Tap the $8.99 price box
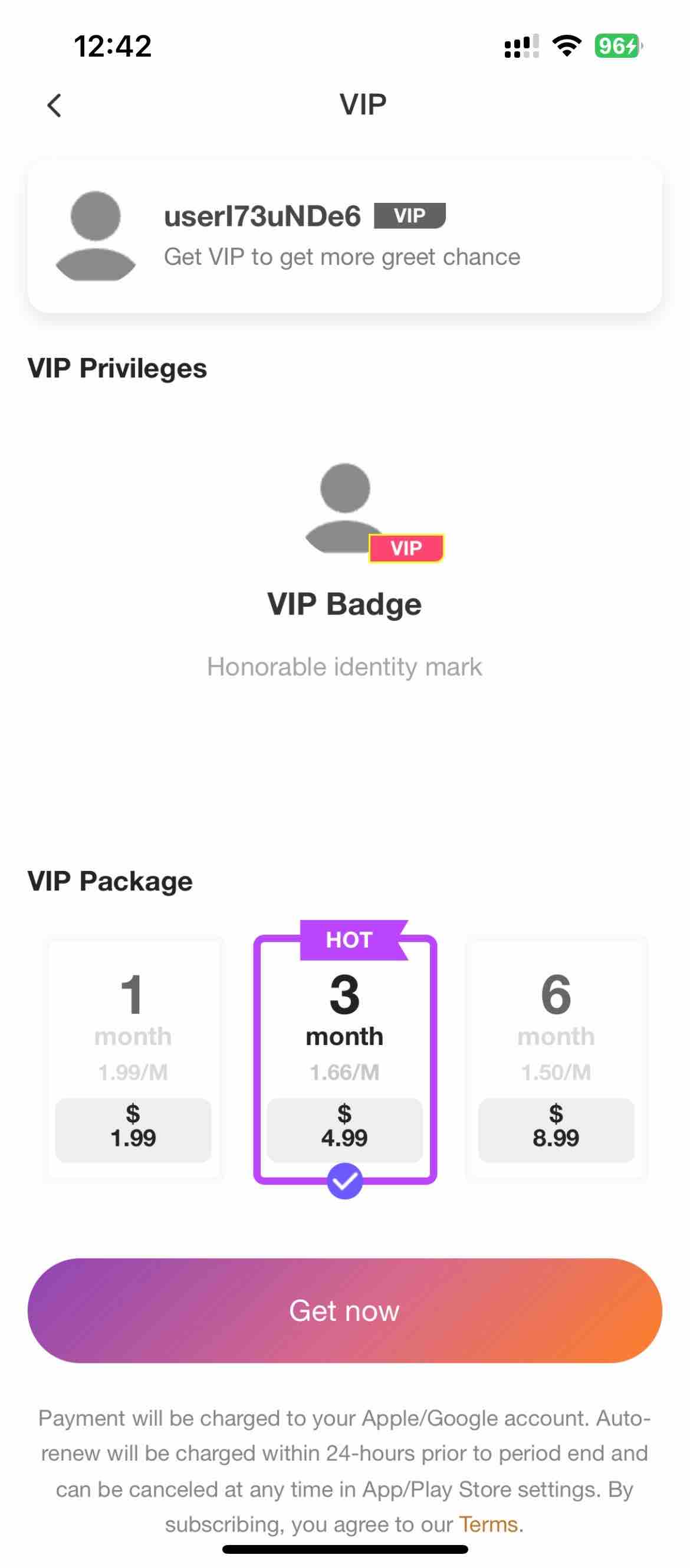690x1568 pixels. point(556,1130)
